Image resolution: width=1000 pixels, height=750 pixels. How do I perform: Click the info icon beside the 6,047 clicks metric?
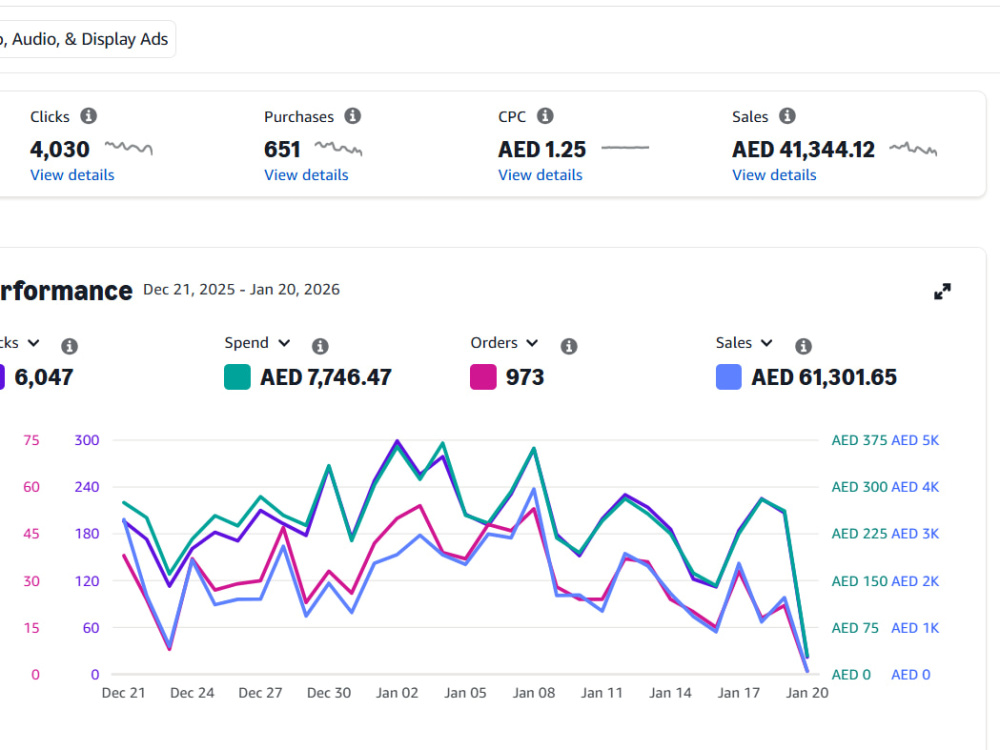[x=70, y=346]
